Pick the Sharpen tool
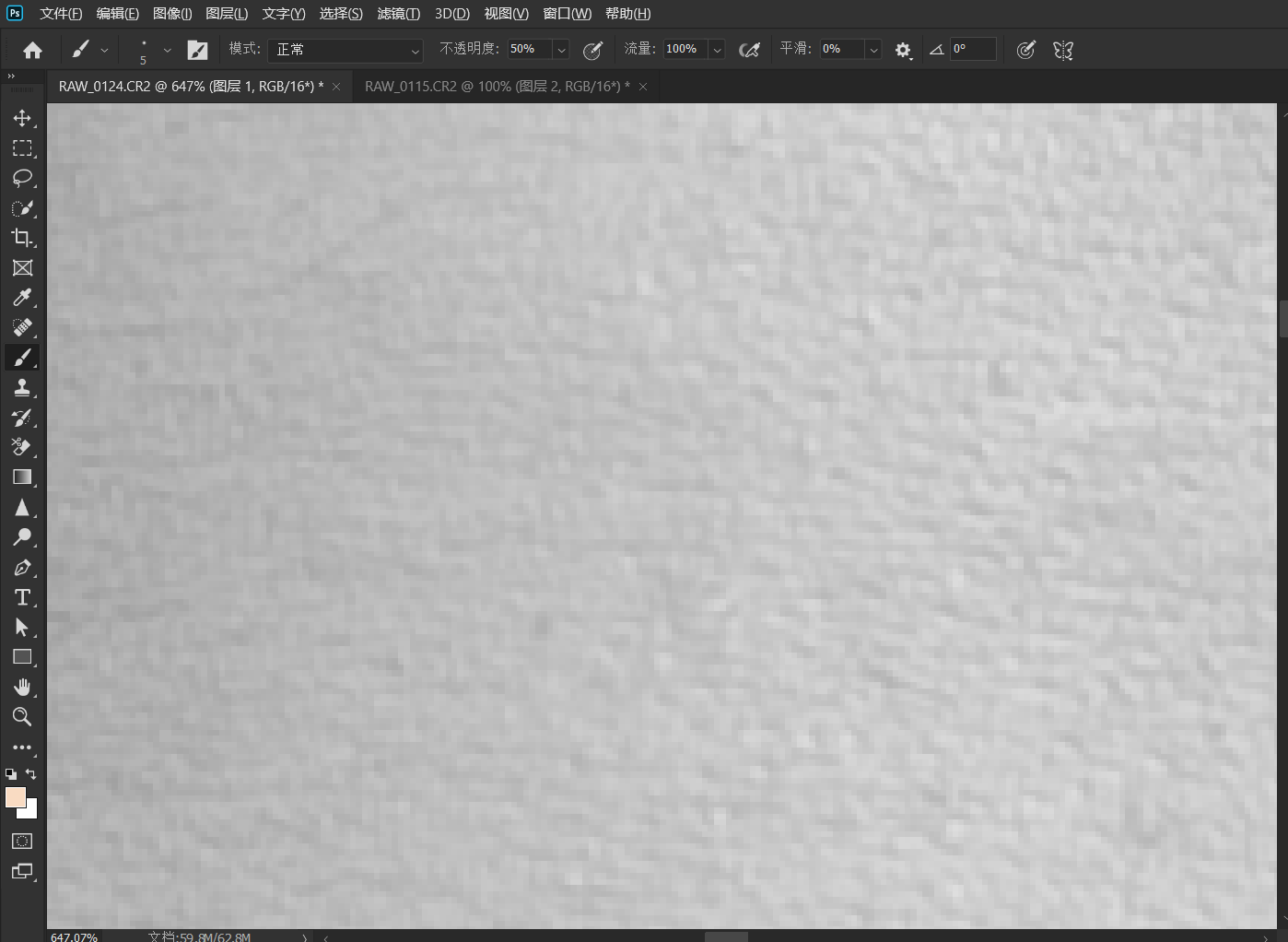 pyautogui.click(x=22, y=508)
